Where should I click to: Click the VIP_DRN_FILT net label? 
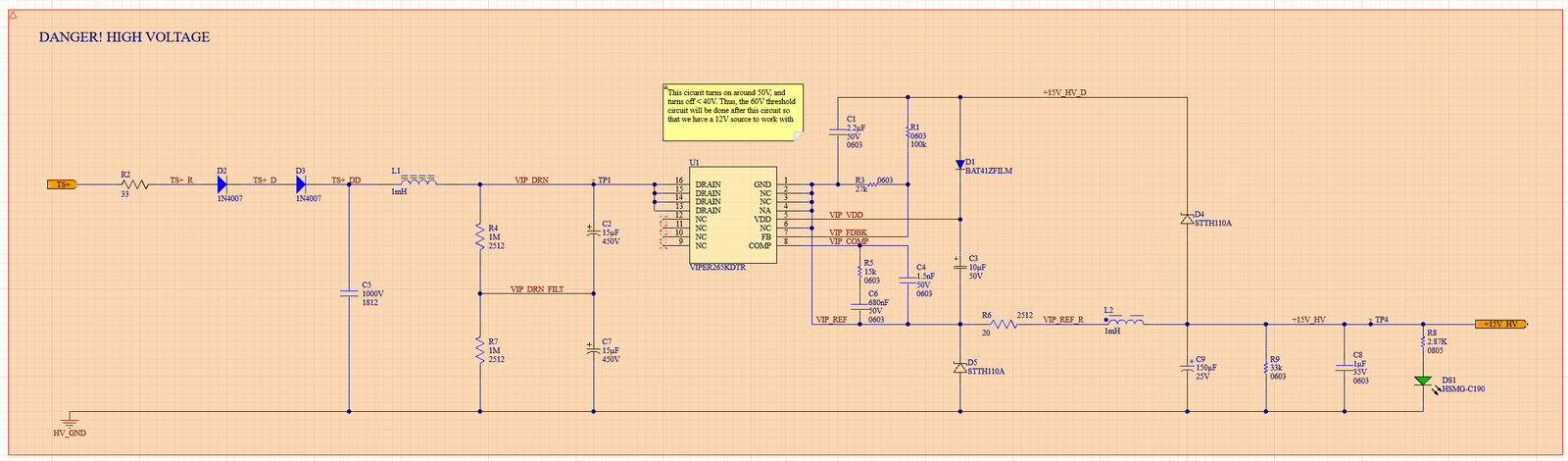click(x=537, y=289)
